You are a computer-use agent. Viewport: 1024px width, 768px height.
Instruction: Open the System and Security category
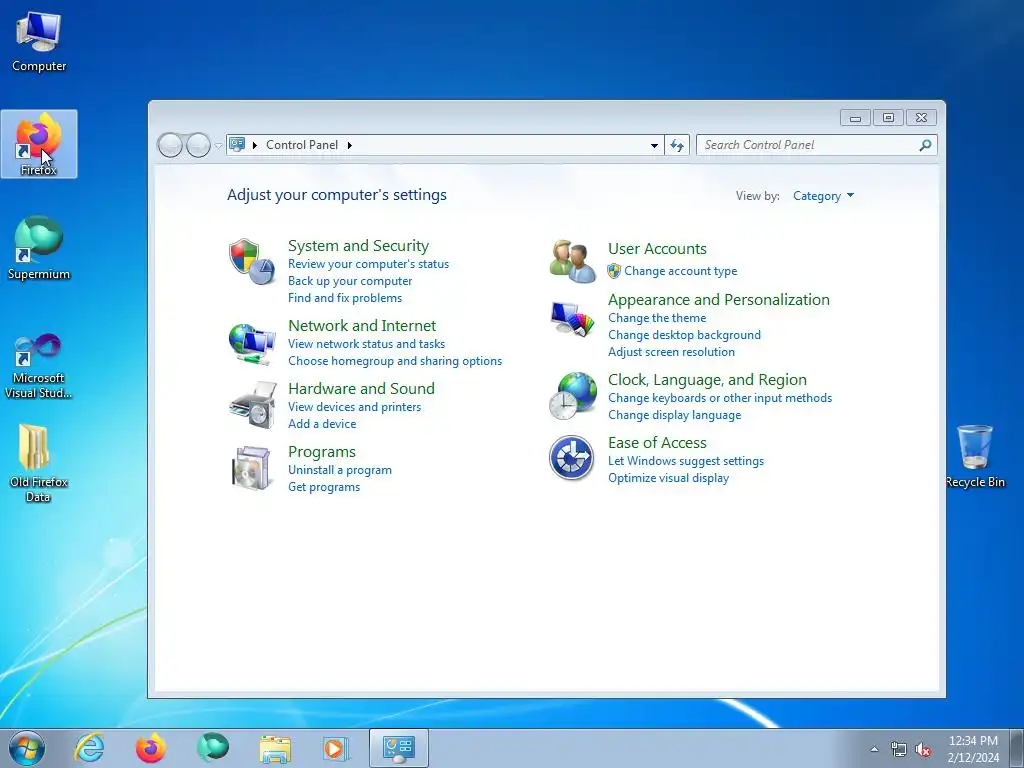coord(359,246)
